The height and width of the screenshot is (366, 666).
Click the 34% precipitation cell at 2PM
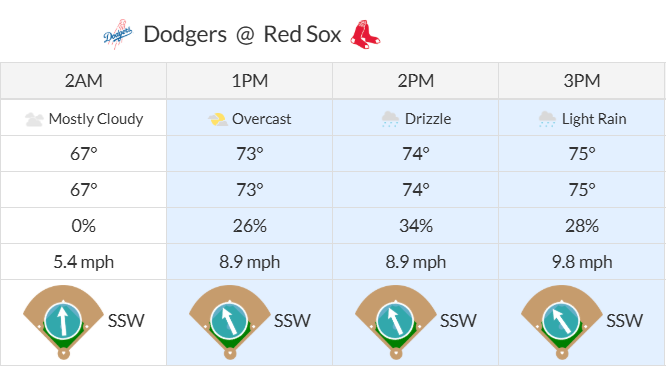tap(415, 226)
